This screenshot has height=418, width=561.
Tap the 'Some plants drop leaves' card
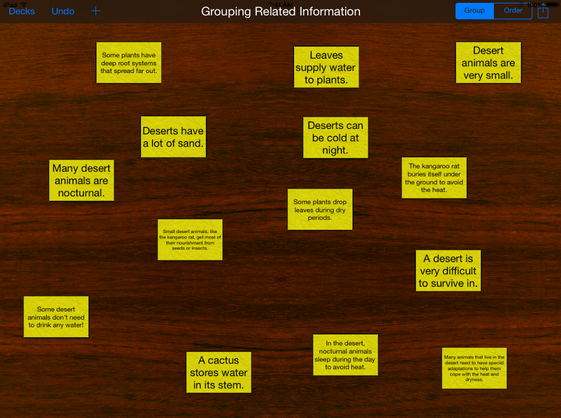(320, 209)
